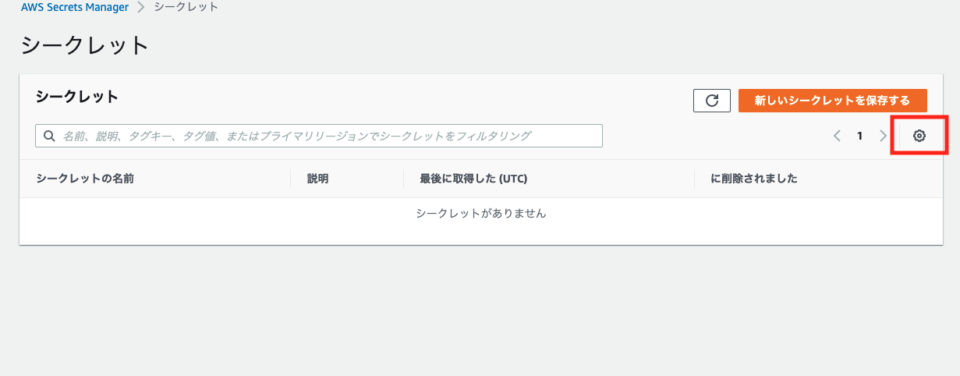Open AWS Secrets Manager breadcrumb link

tap(75, 7)
